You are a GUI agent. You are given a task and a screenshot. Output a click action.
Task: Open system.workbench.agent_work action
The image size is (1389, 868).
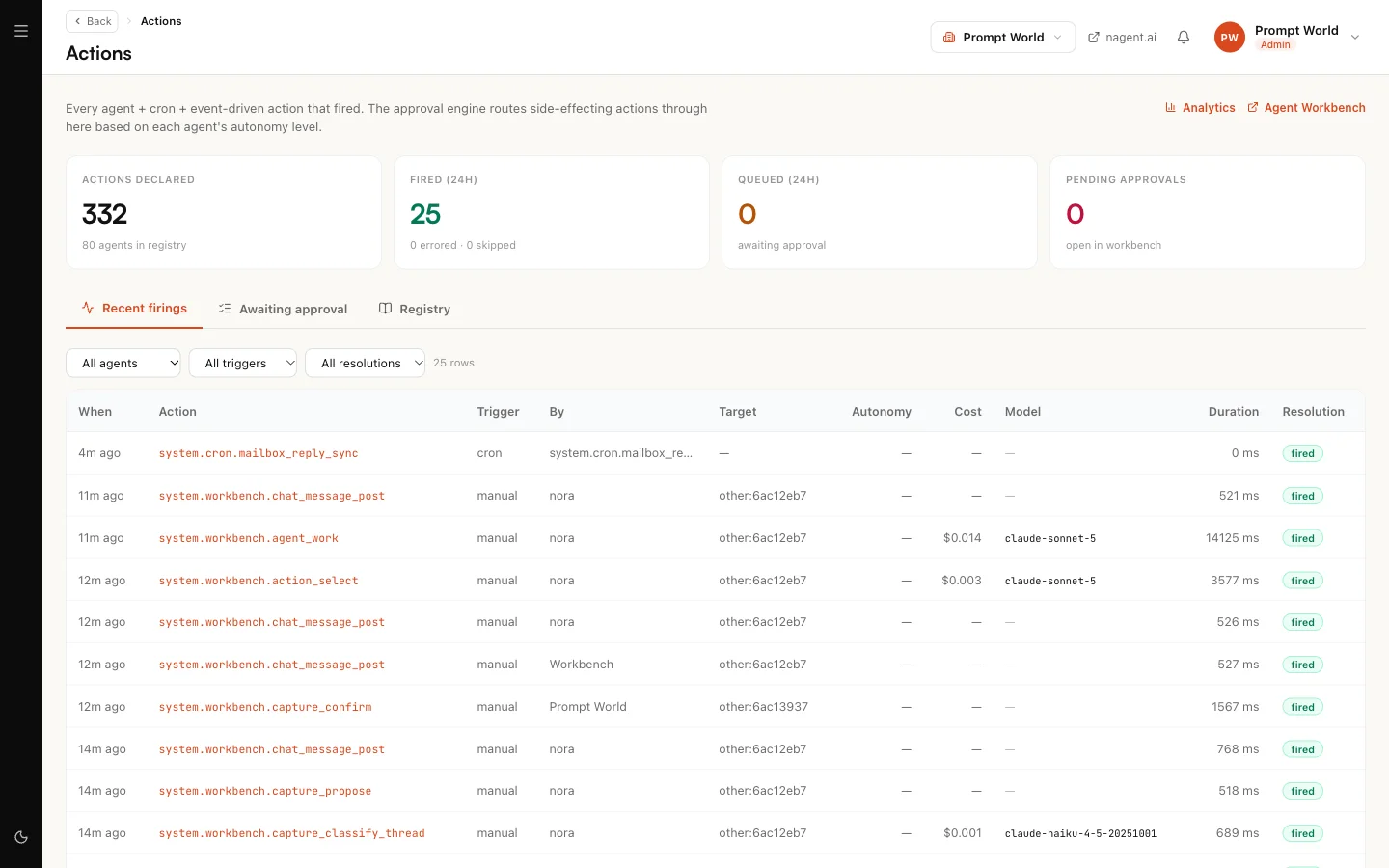(249, 538)
